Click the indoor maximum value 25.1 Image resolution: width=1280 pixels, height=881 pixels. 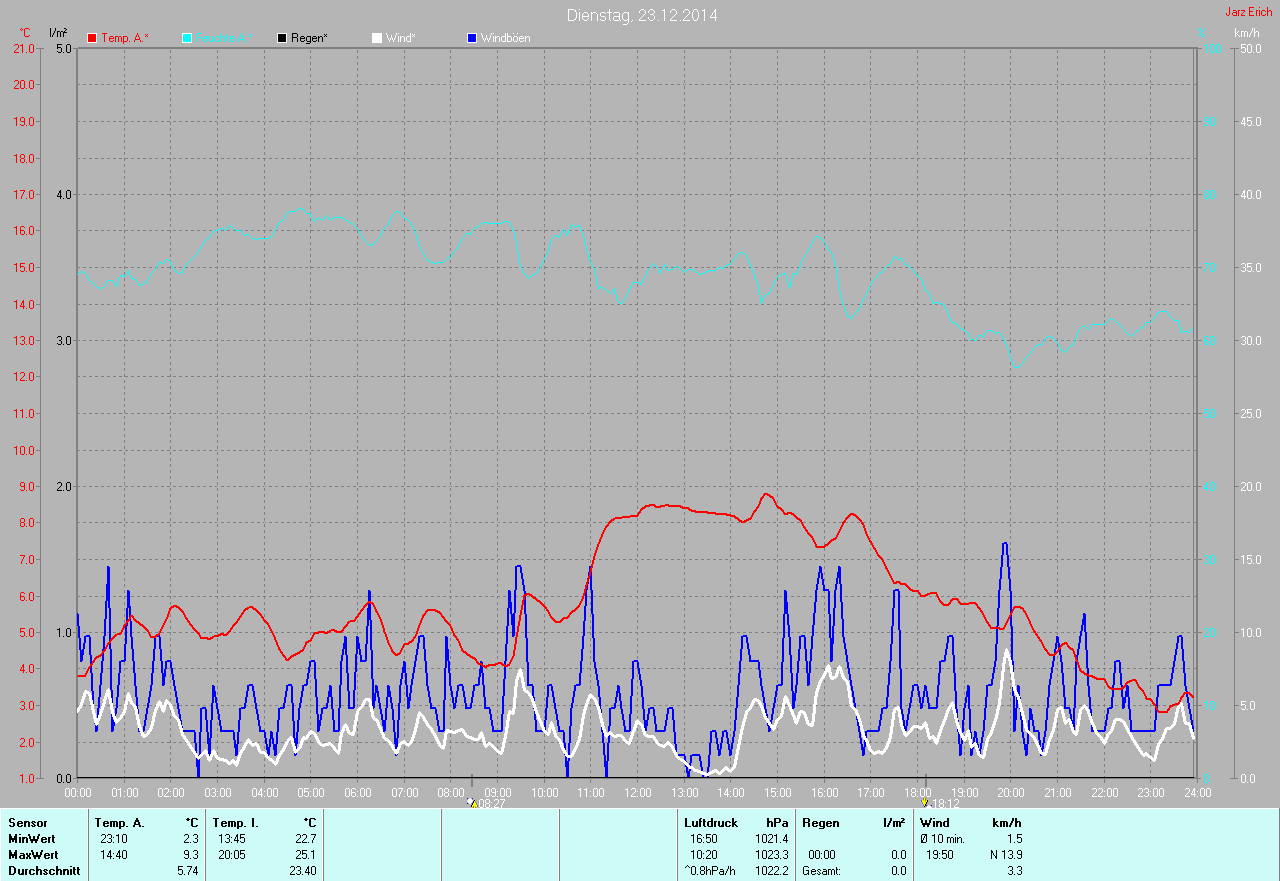point(306,854)
